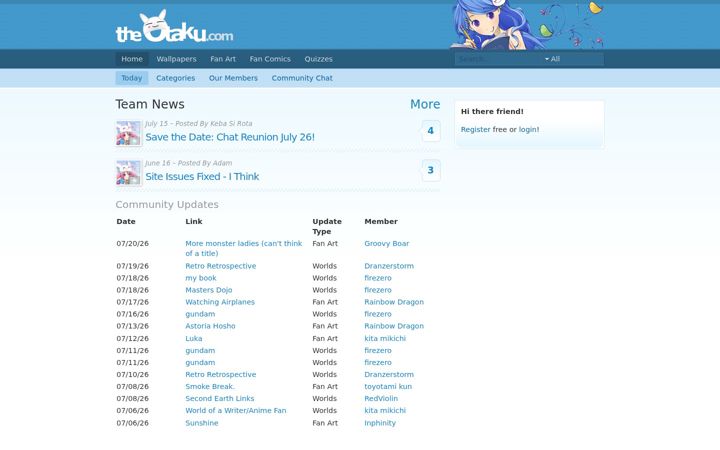The height and width of the screenshot is (450, 720).
Task: Open the Quizzes section
Action: coord(318,59)
